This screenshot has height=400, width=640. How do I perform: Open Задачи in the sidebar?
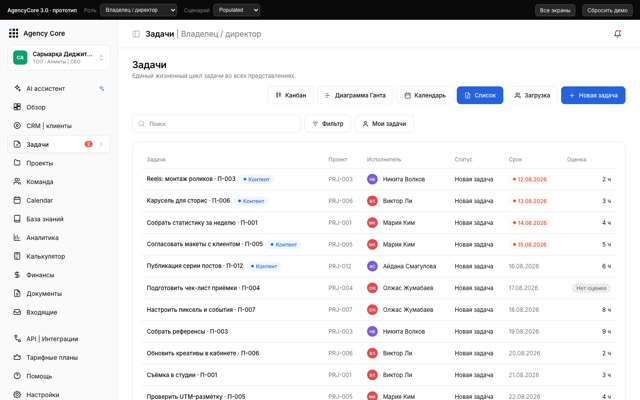tap(59, 144)
